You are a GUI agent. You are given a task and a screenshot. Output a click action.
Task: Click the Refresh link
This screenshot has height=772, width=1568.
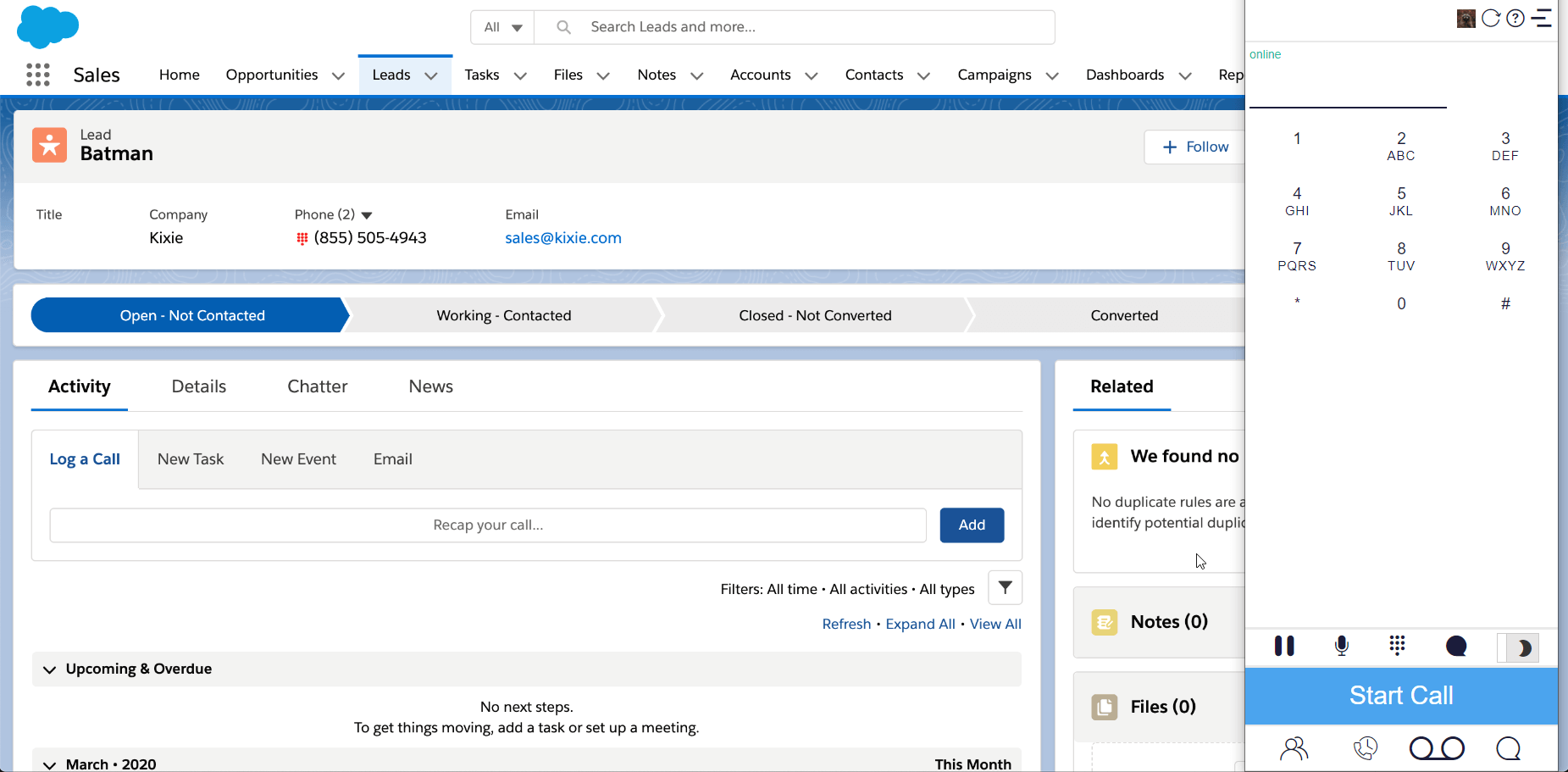coord(846,624)
